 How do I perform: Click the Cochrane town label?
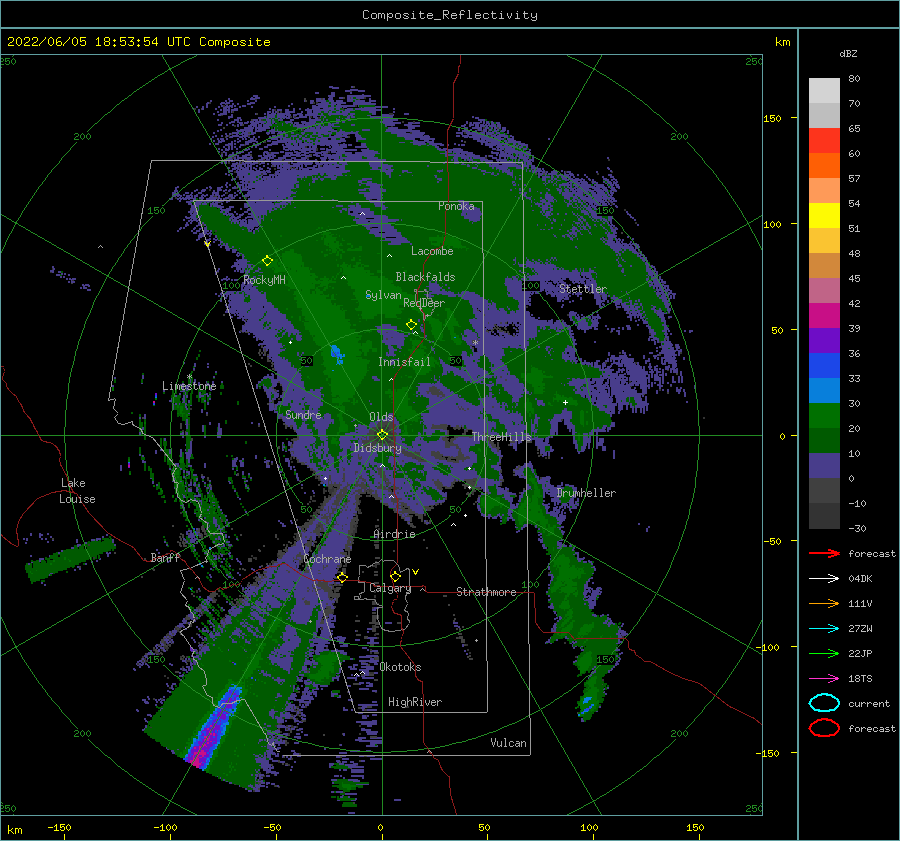[327, 559]
